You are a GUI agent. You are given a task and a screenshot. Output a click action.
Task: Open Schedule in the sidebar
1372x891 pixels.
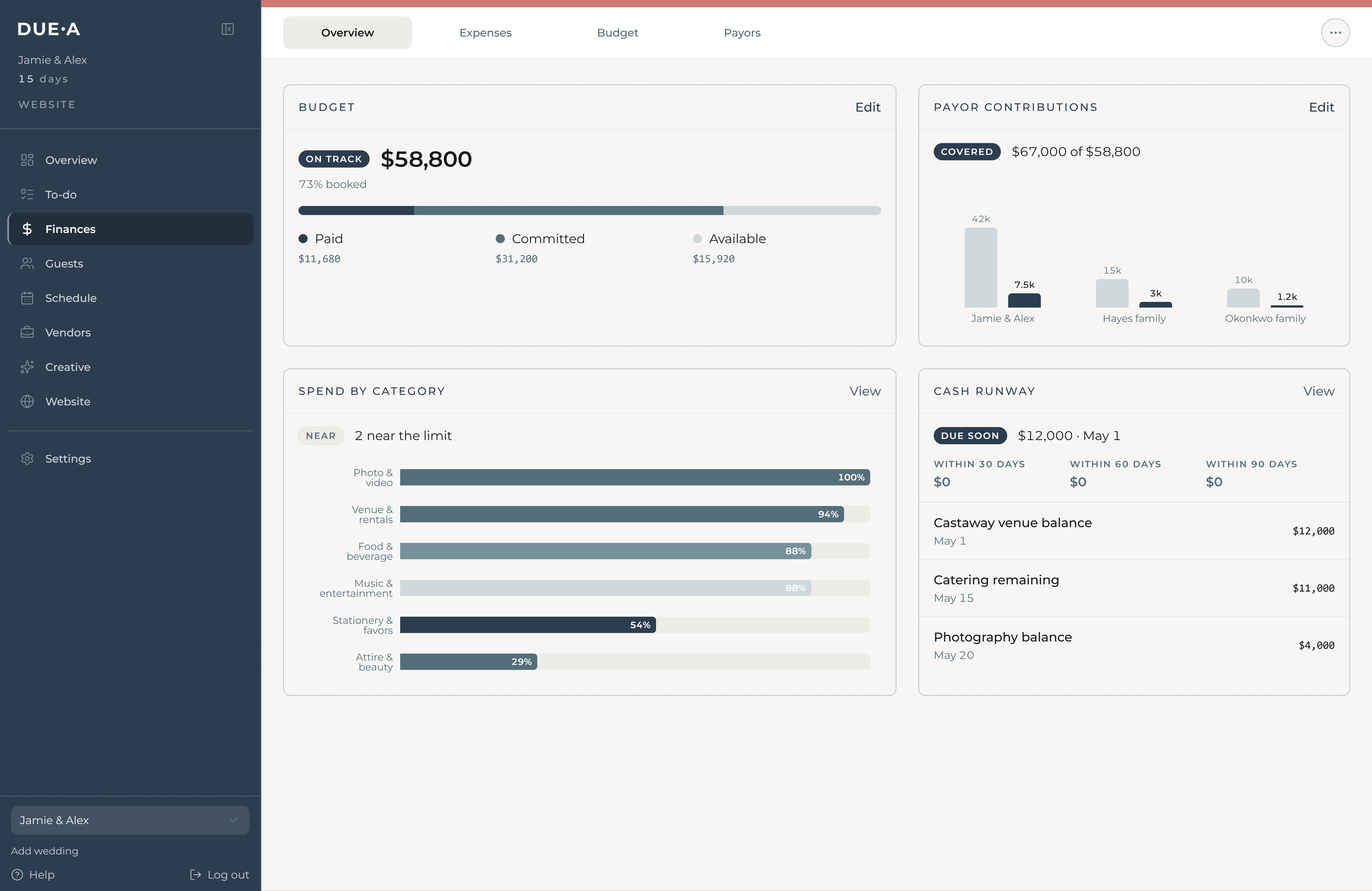[130, 298]
